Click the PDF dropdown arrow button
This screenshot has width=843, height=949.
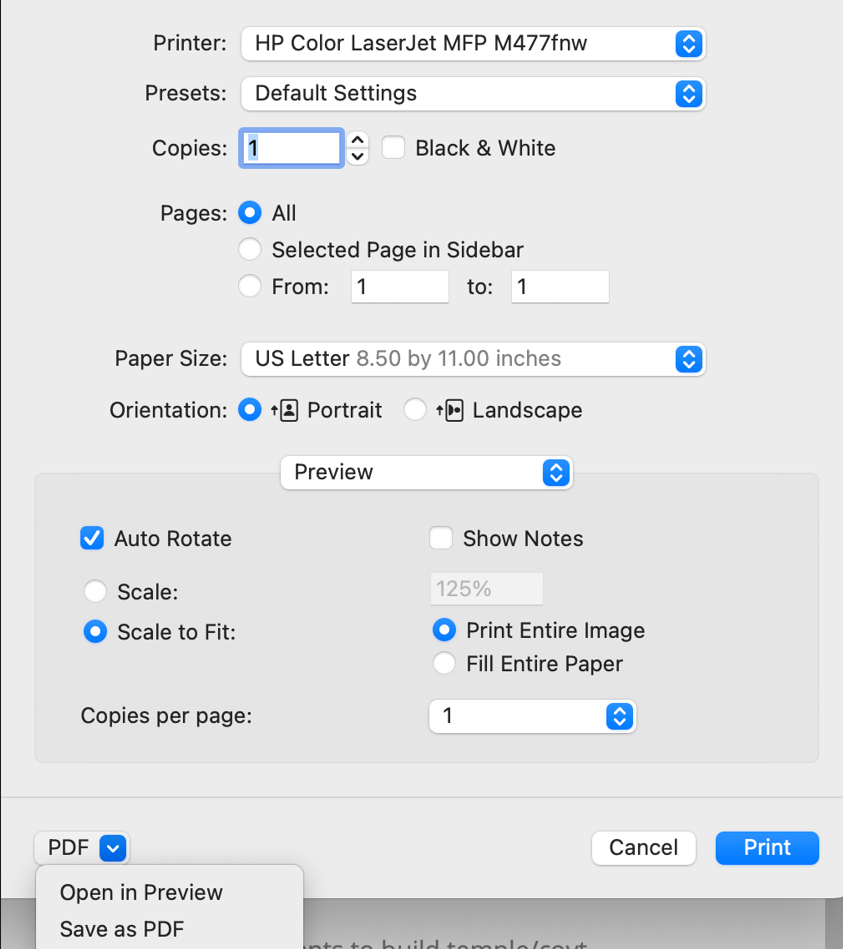point(113,848)
